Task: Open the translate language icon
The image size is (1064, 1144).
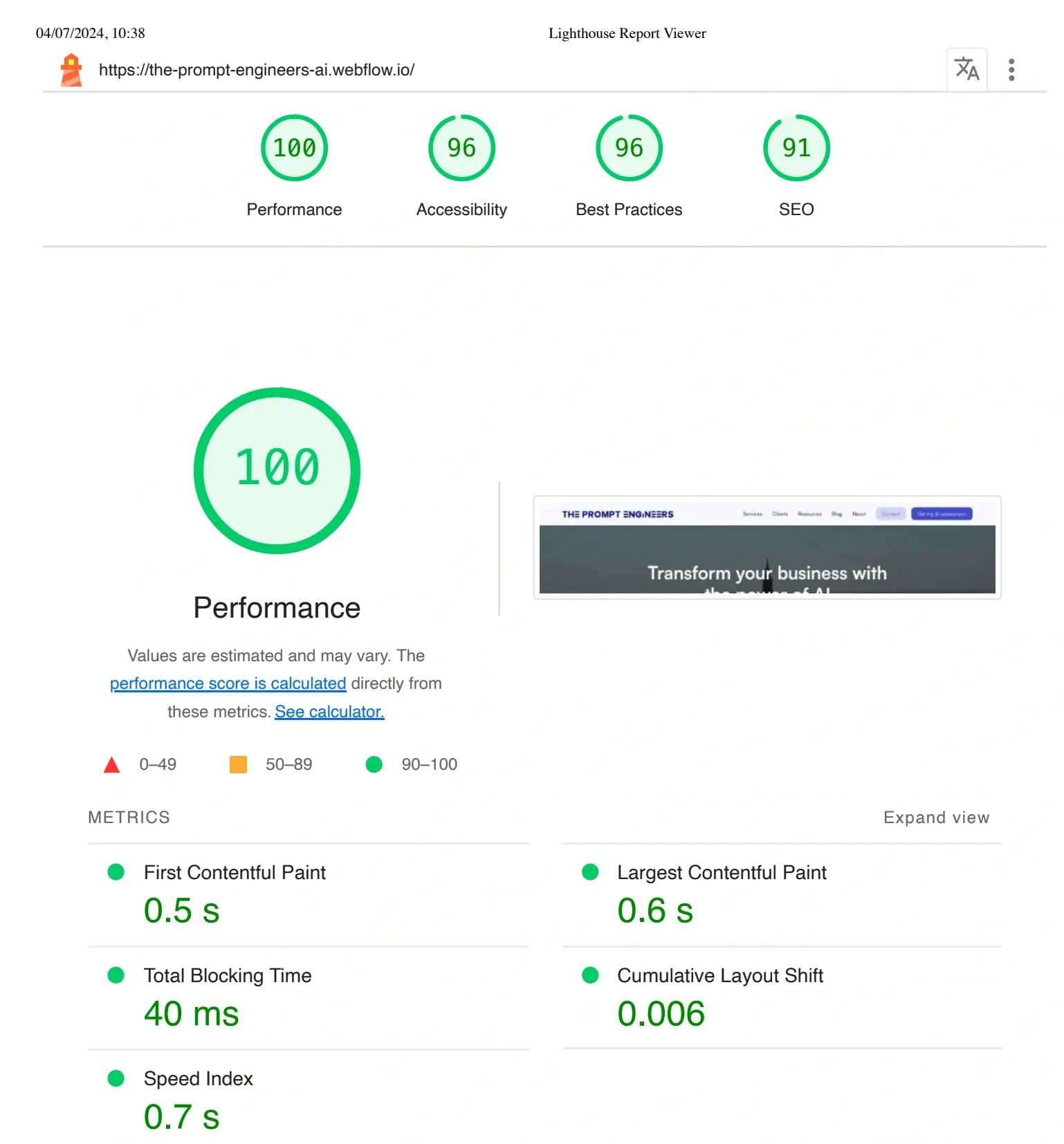Action: (x=966, y=69)
